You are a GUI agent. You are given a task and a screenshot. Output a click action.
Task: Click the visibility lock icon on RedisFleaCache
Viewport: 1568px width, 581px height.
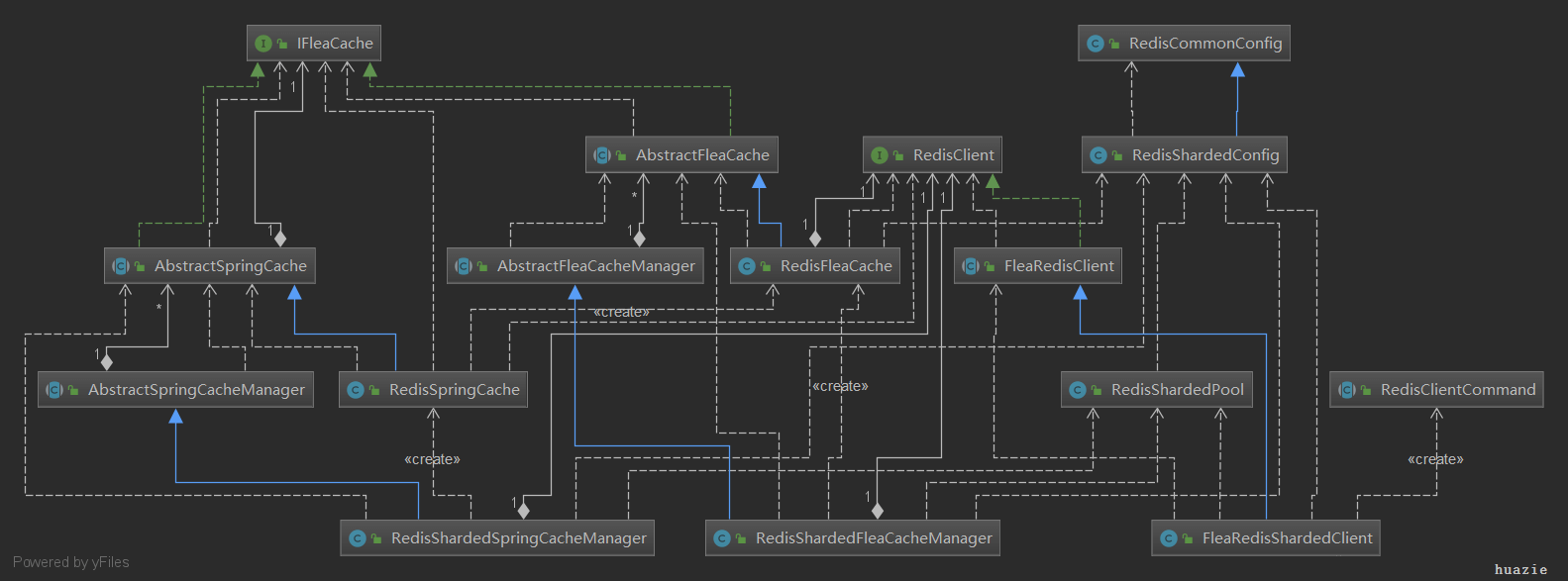[766, 266]
